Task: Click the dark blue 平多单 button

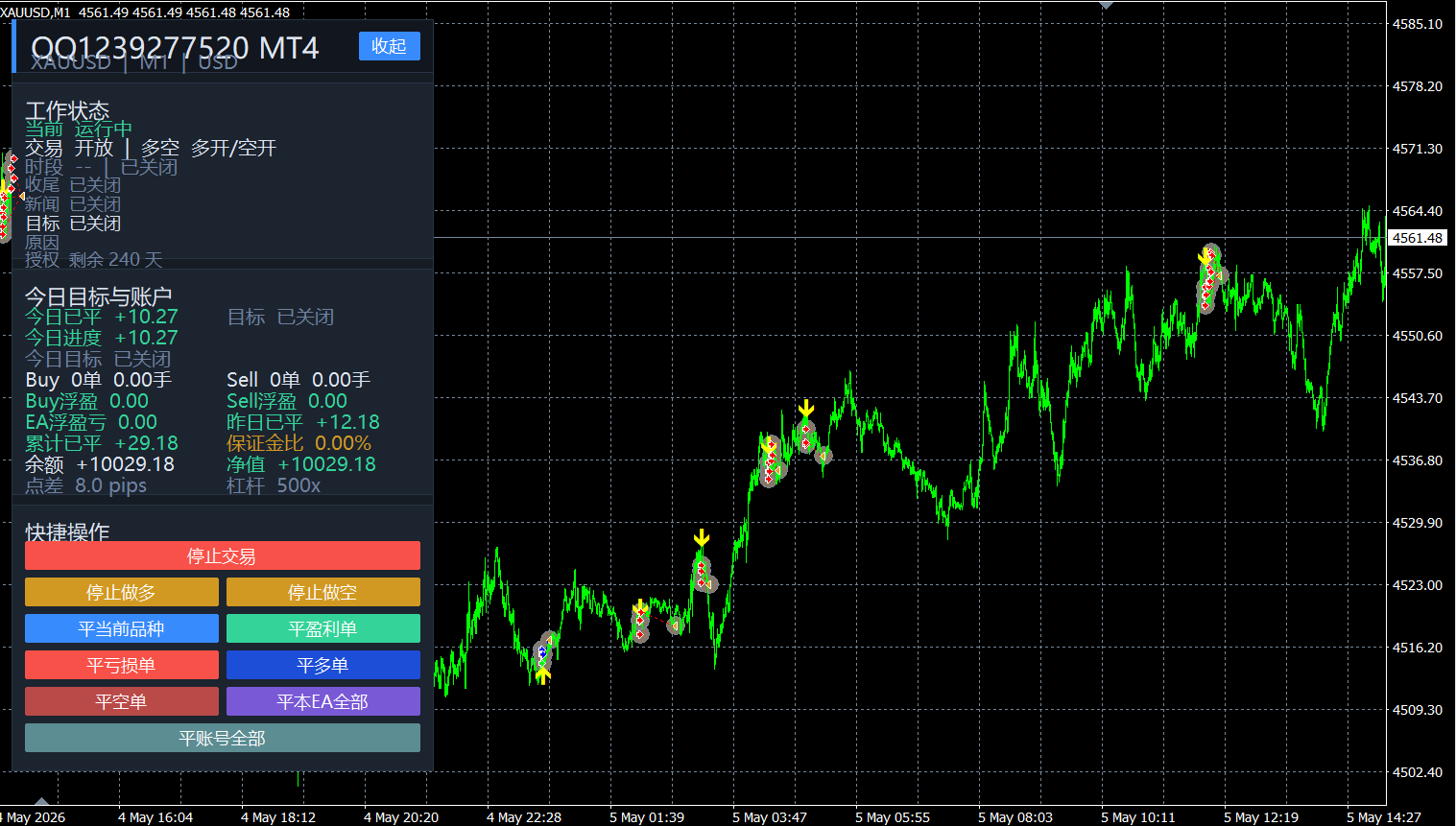Action: [323, 666]
